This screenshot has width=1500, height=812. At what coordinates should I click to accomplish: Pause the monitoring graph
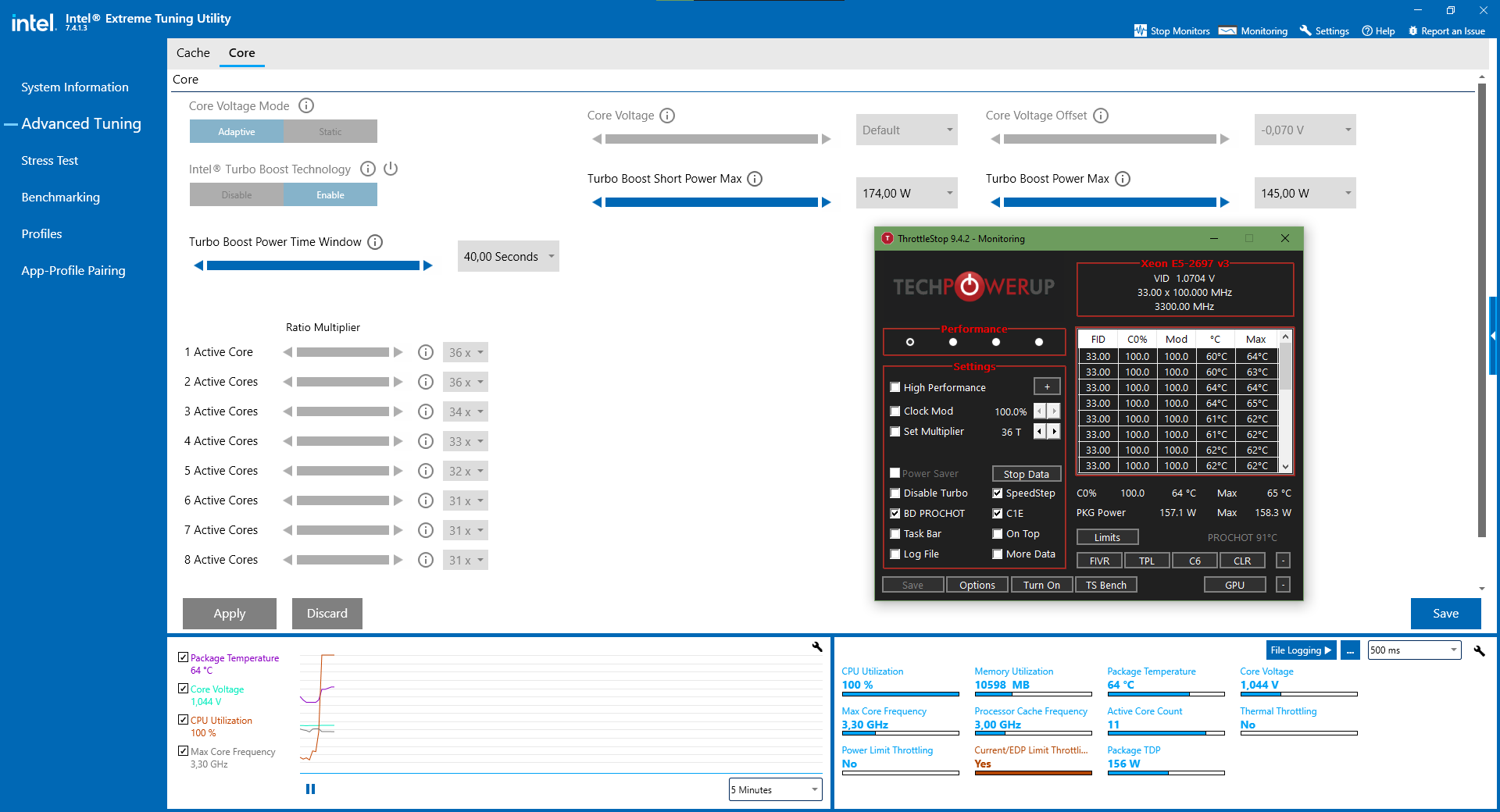pos(310,789)
